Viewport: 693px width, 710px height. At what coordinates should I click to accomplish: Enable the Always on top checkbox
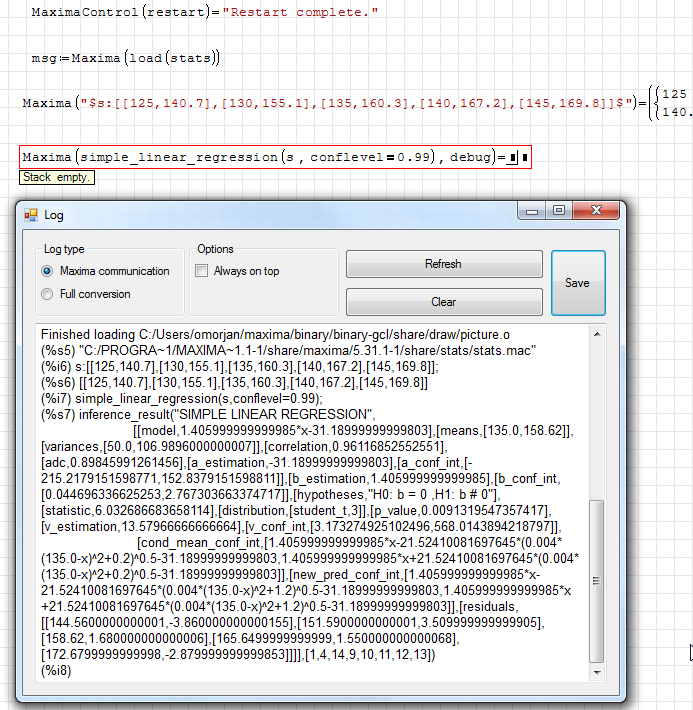[202, 271]
